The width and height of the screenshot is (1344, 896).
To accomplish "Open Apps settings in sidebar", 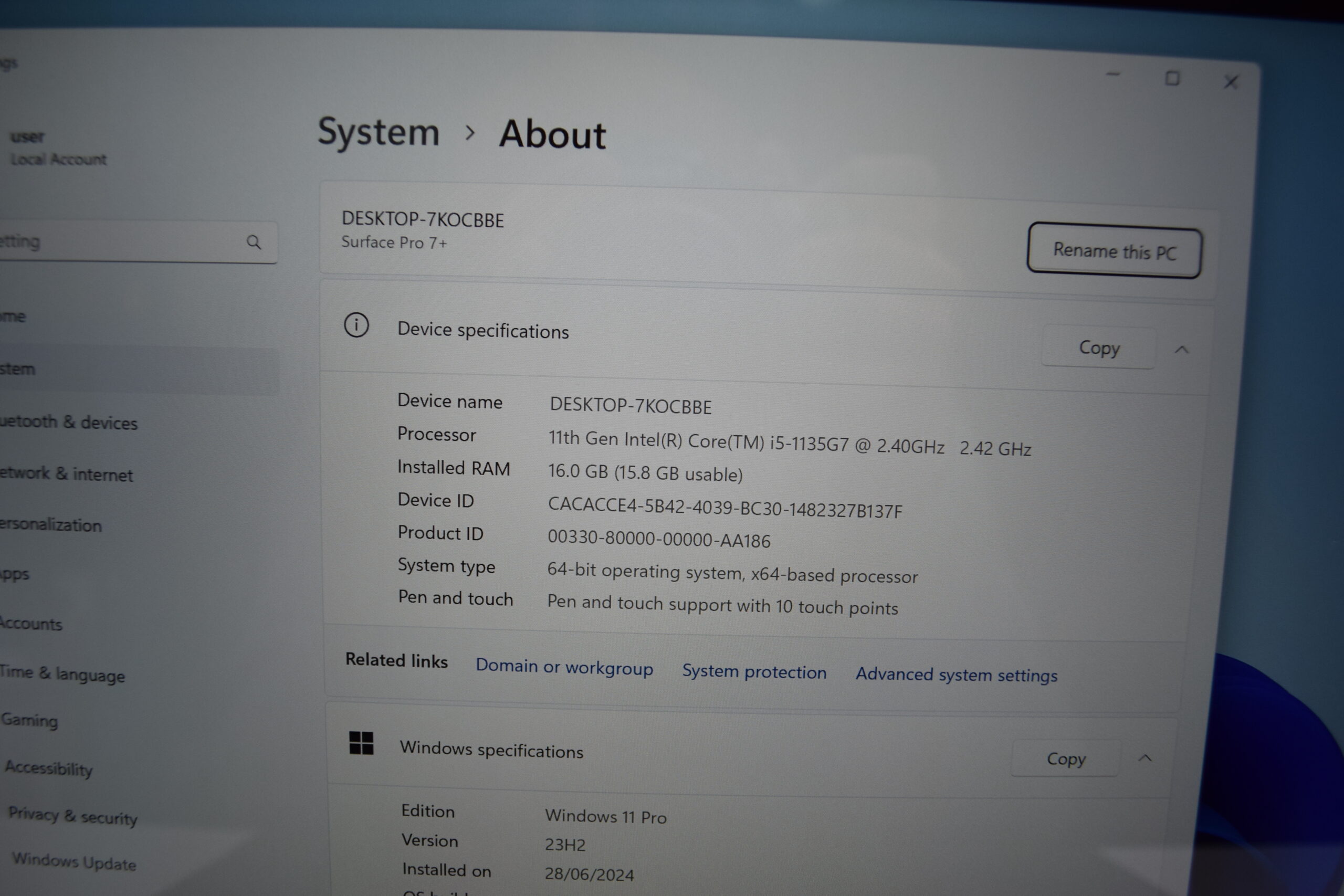I will pyautogui.click(x=14, y=574).
